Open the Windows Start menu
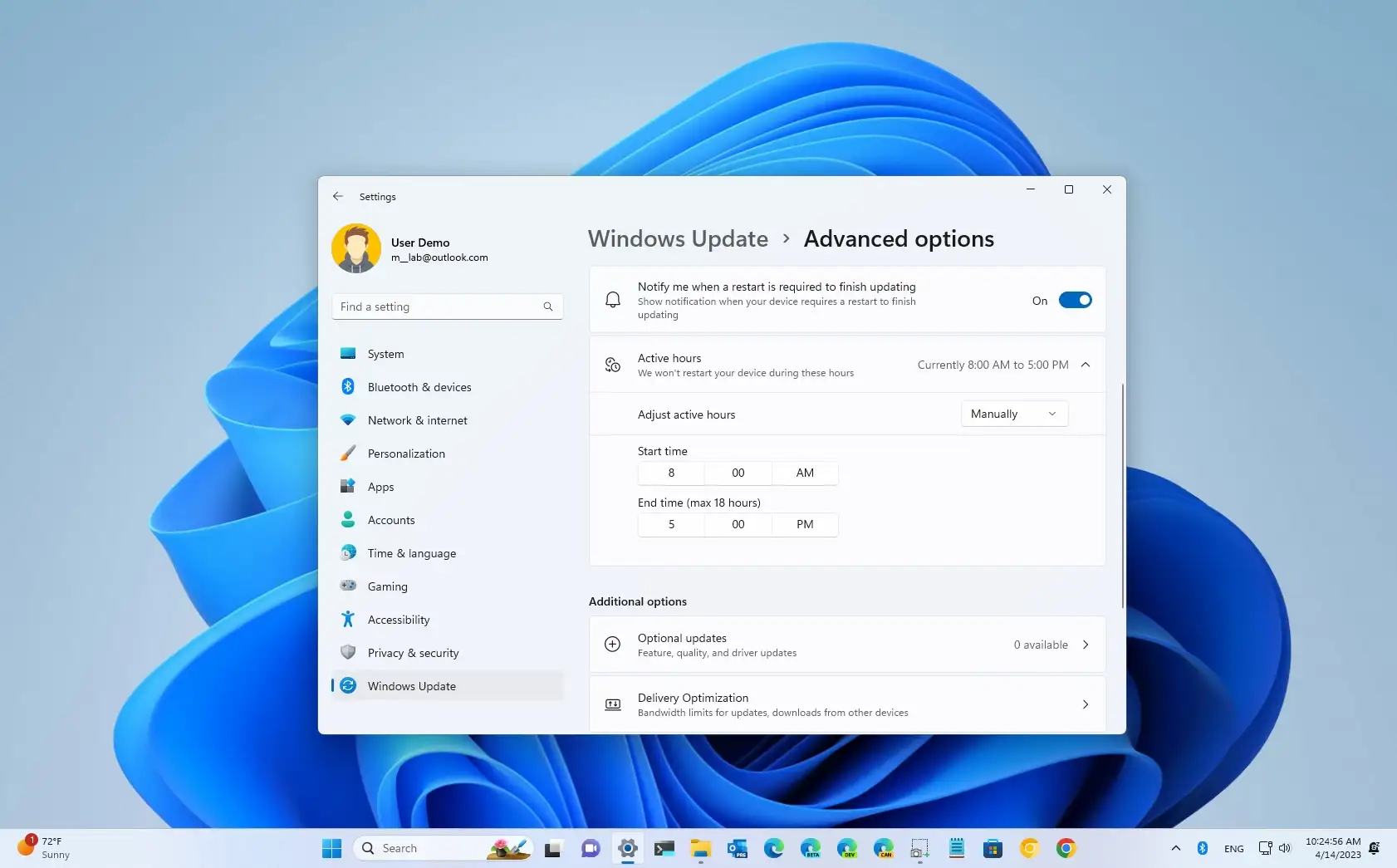This screenshot has width=1397, height=868. [x=331, y=848]
